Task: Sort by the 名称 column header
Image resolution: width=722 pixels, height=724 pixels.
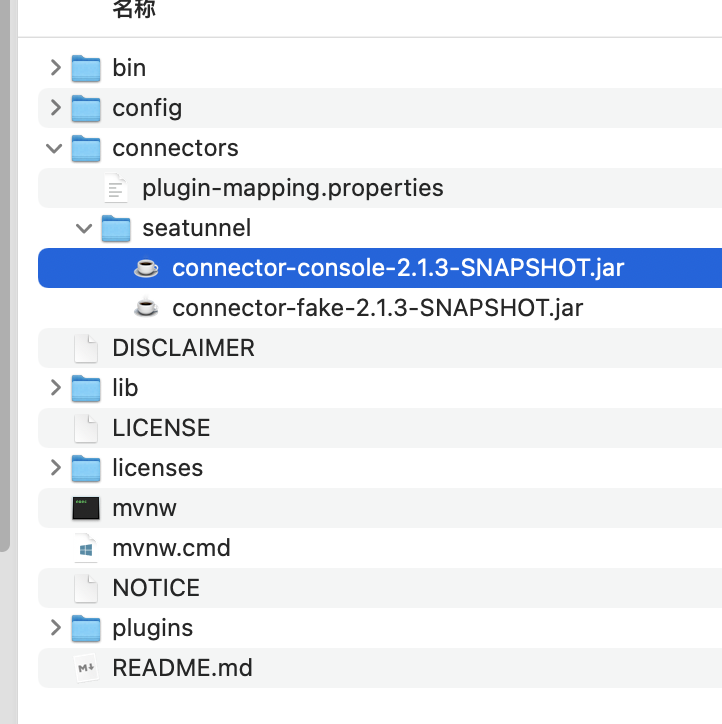Action: coord(134,10)
